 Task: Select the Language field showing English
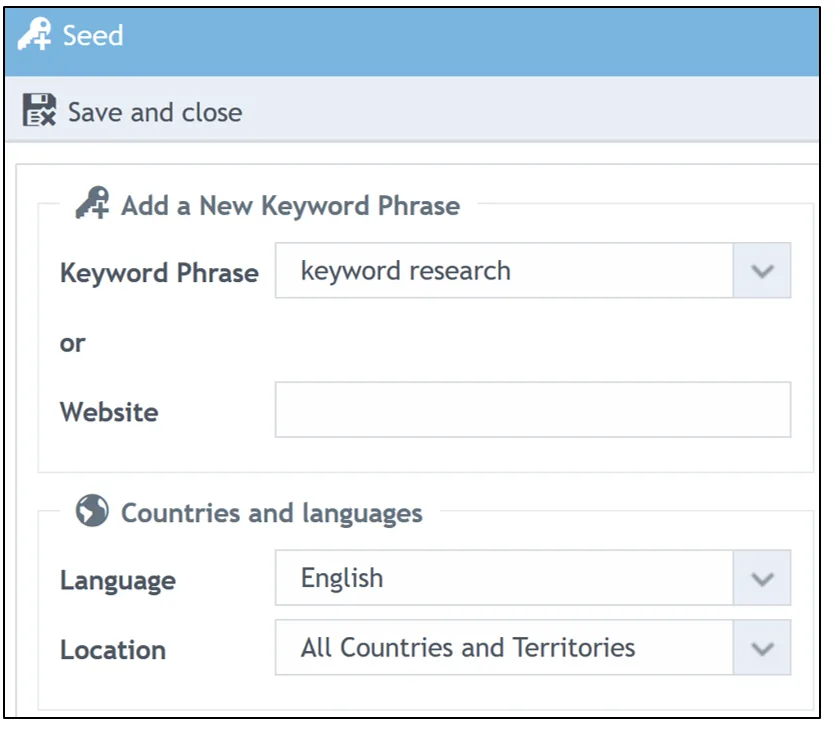pos(503,579)
